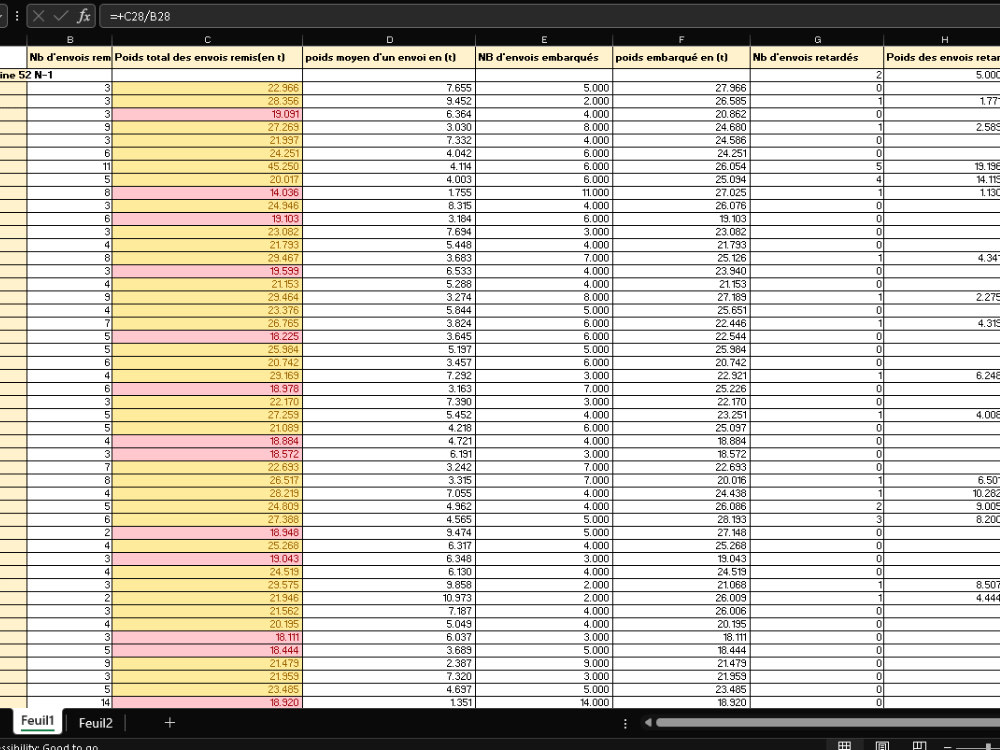Select pink cell with value 18.225

click(207, 337)
